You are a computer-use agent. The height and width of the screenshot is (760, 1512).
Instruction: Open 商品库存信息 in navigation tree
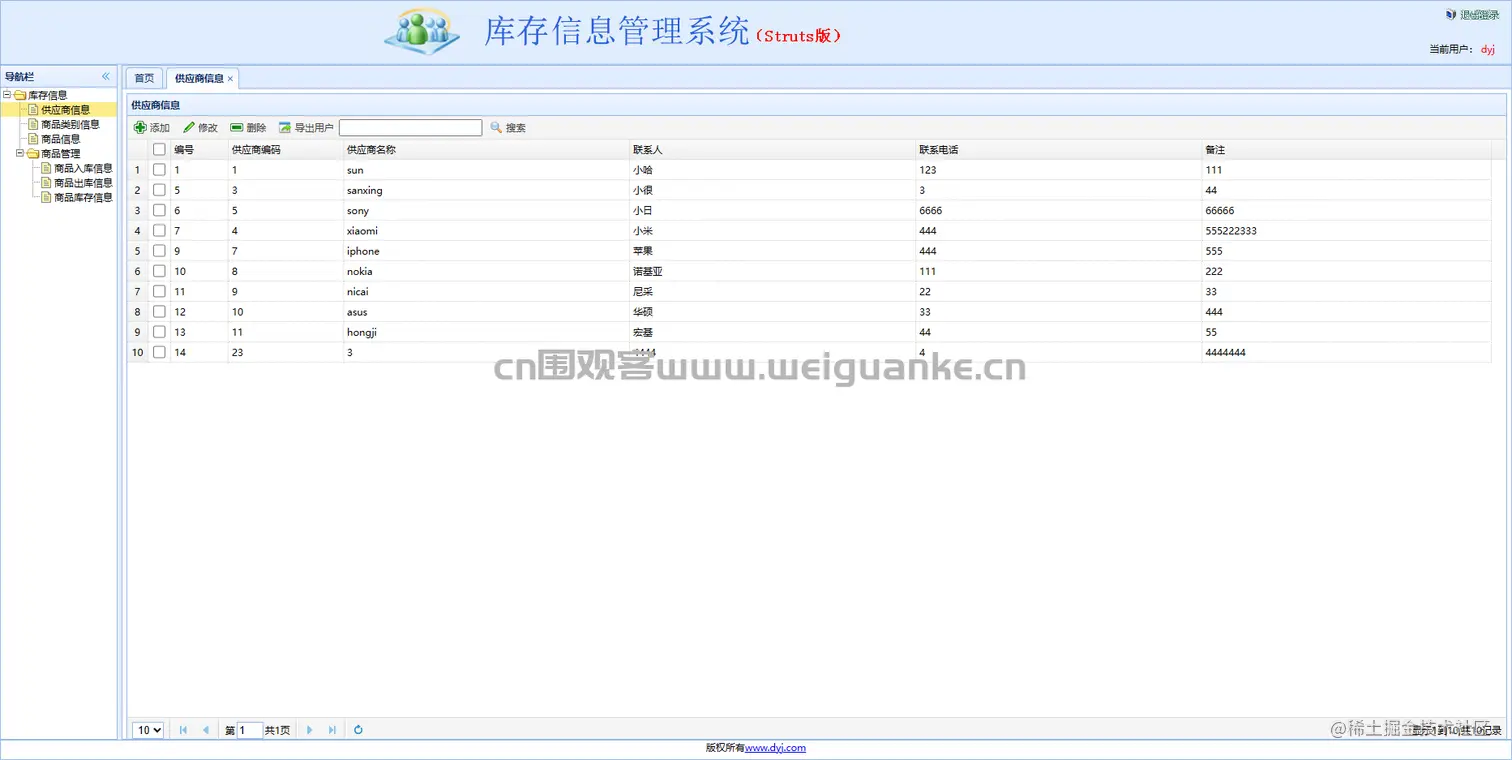[83, 198]
